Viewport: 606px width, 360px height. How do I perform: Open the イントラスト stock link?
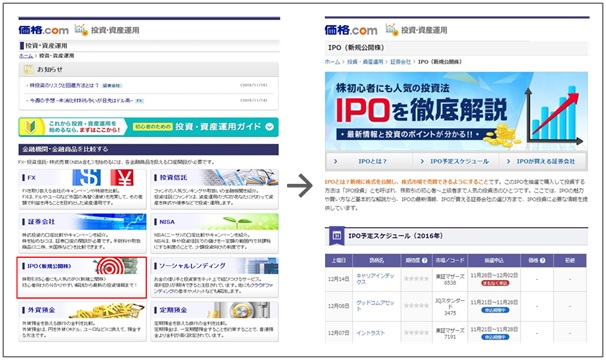coord(370,333)
